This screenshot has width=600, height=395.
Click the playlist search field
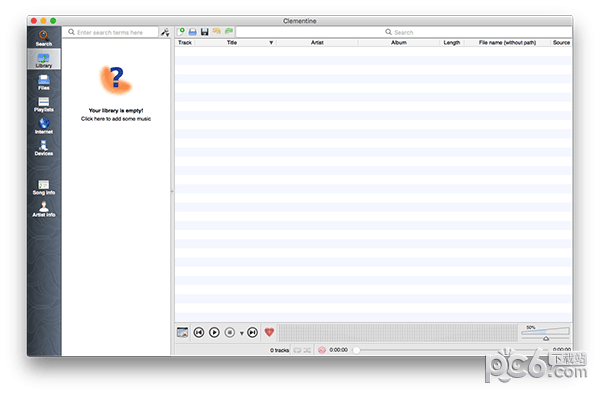pyautogui.click(x=403, y=32)
